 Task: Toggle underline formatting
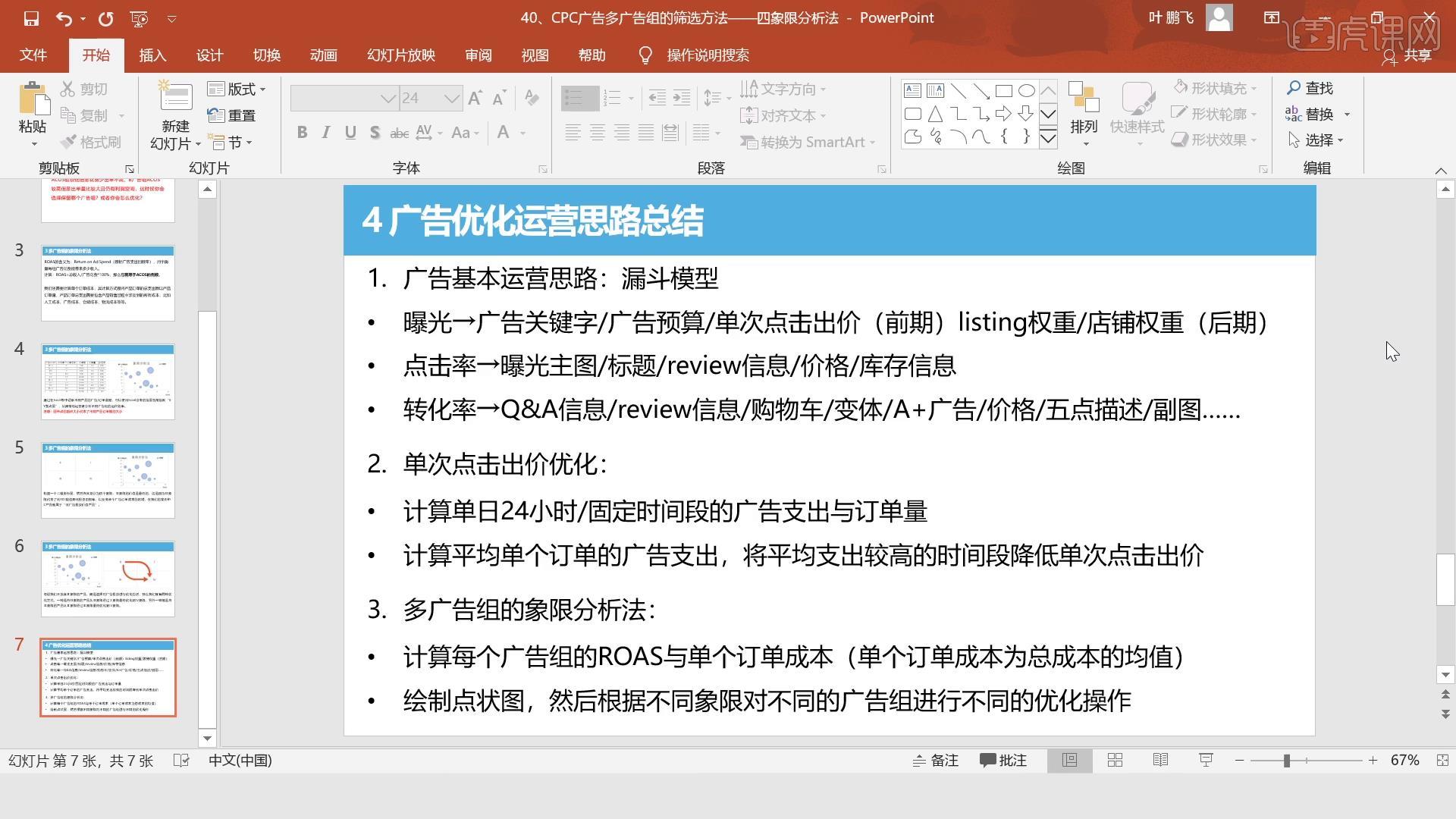coord(350,132)
